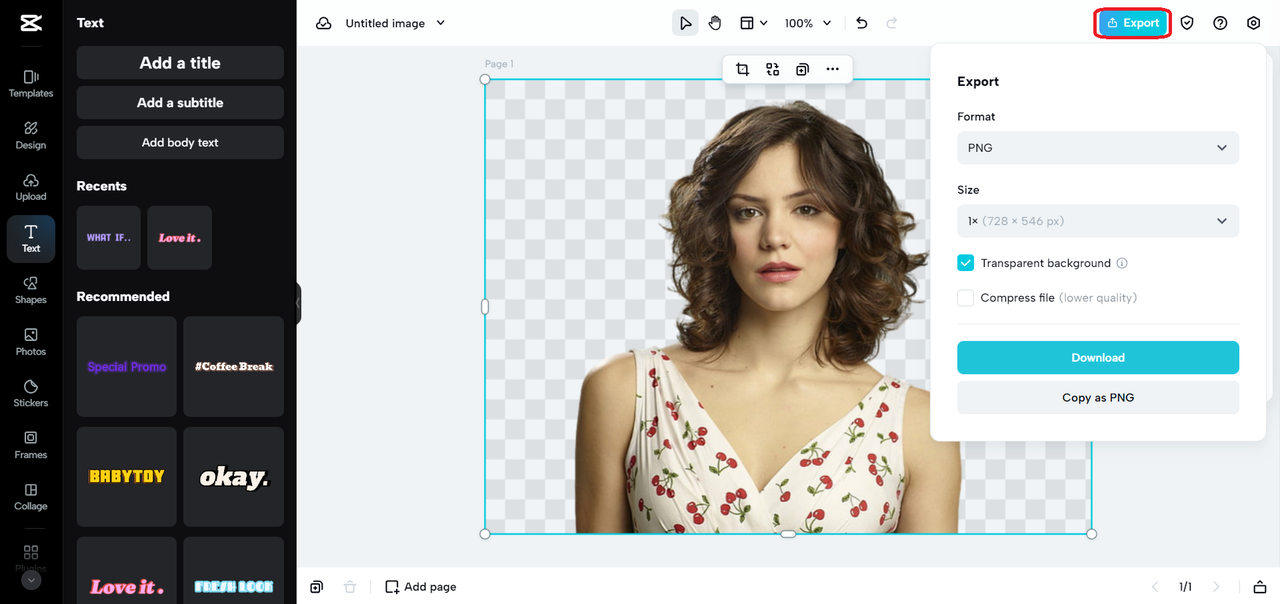The width and height of the screenshot is (1280, 604).
Task: Select the hand pan tool
Action: tap(715, 23)
